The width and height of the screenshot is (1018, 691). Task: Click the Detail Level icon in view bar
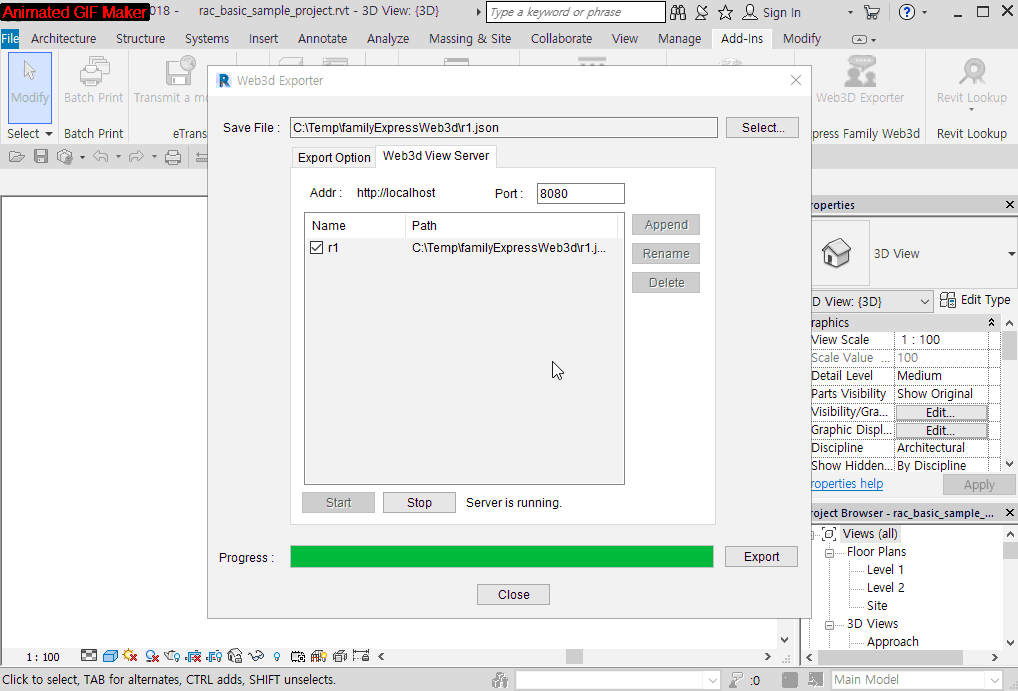[89, 656]
